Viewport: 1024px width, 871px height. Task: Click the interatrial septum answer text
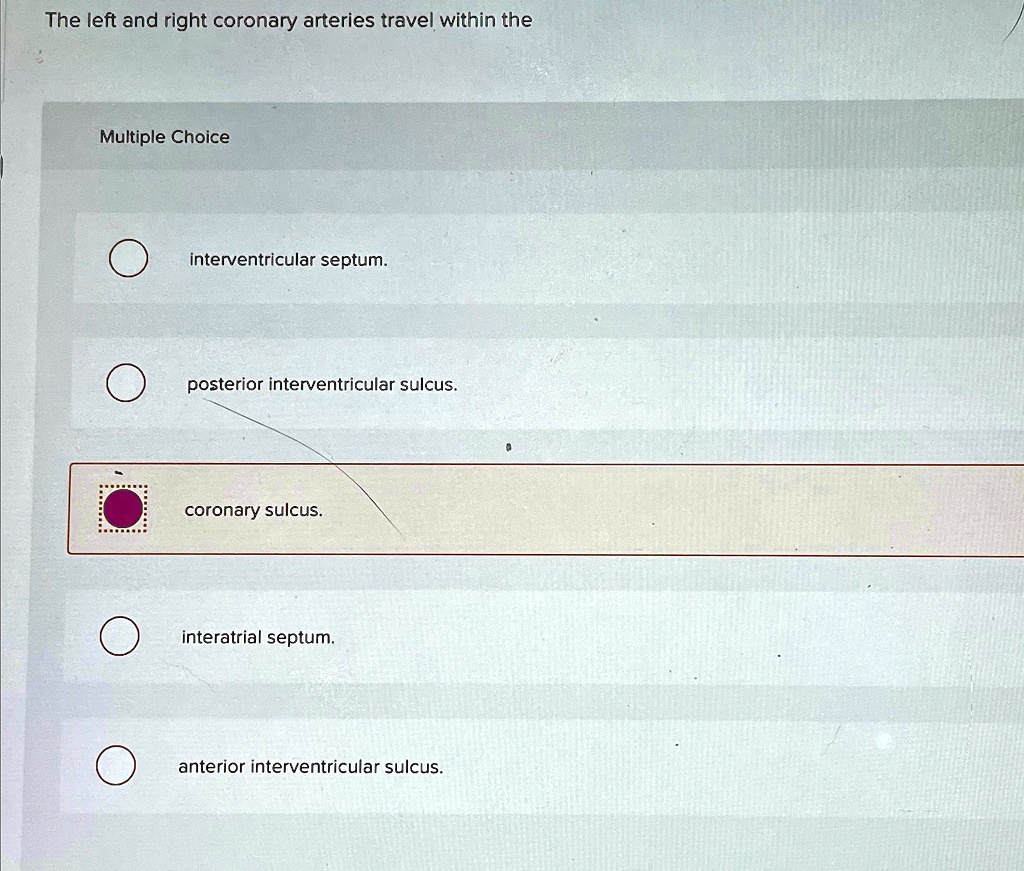pyautogui.click(x=258, y=637)
